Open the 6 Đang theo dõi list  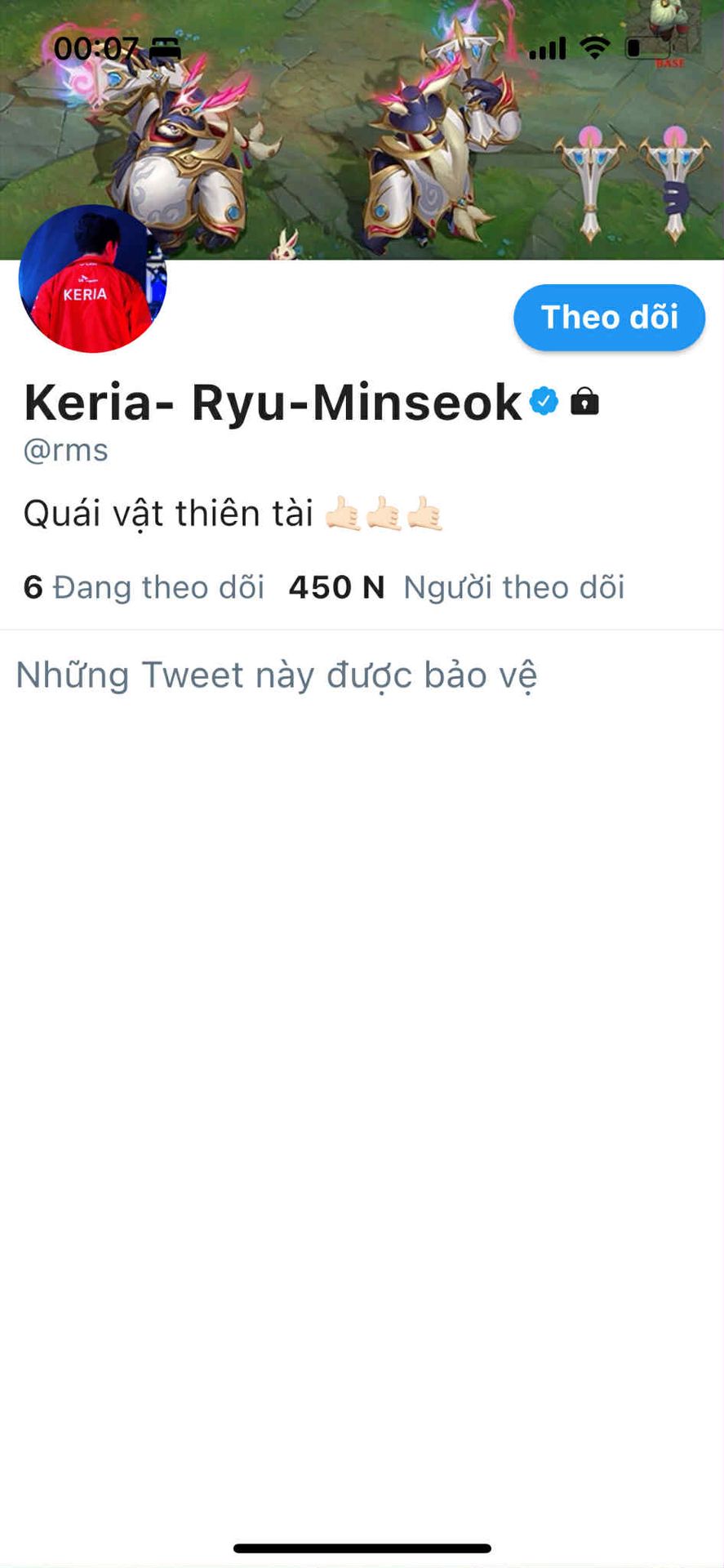[x=144, y=587]
